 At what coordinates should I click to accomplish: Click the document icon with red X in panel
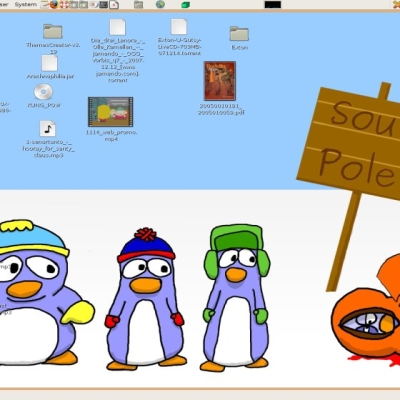coord(114,5)
